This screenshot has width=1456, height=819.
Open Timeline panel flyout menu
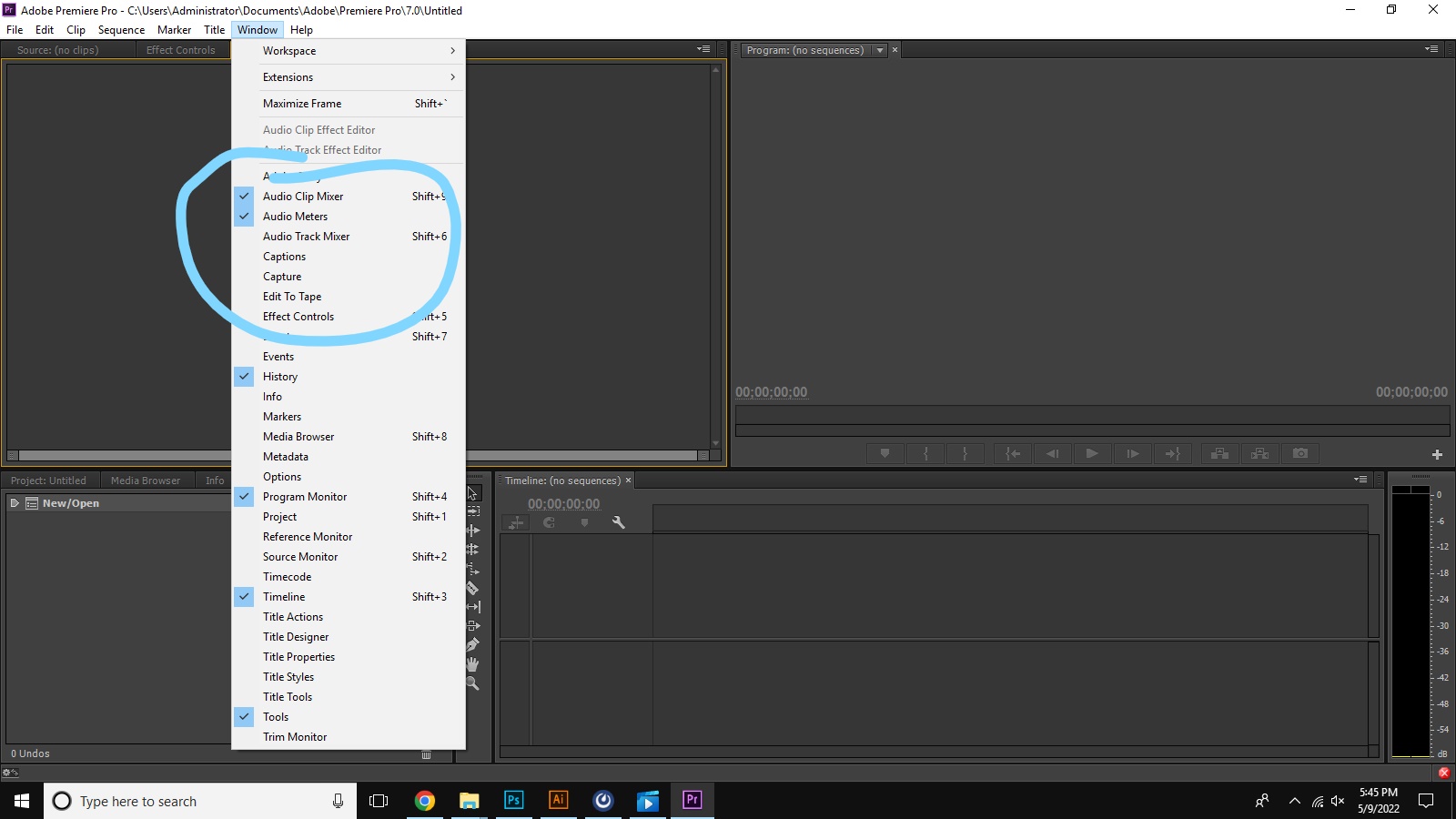pos(1360,480)
